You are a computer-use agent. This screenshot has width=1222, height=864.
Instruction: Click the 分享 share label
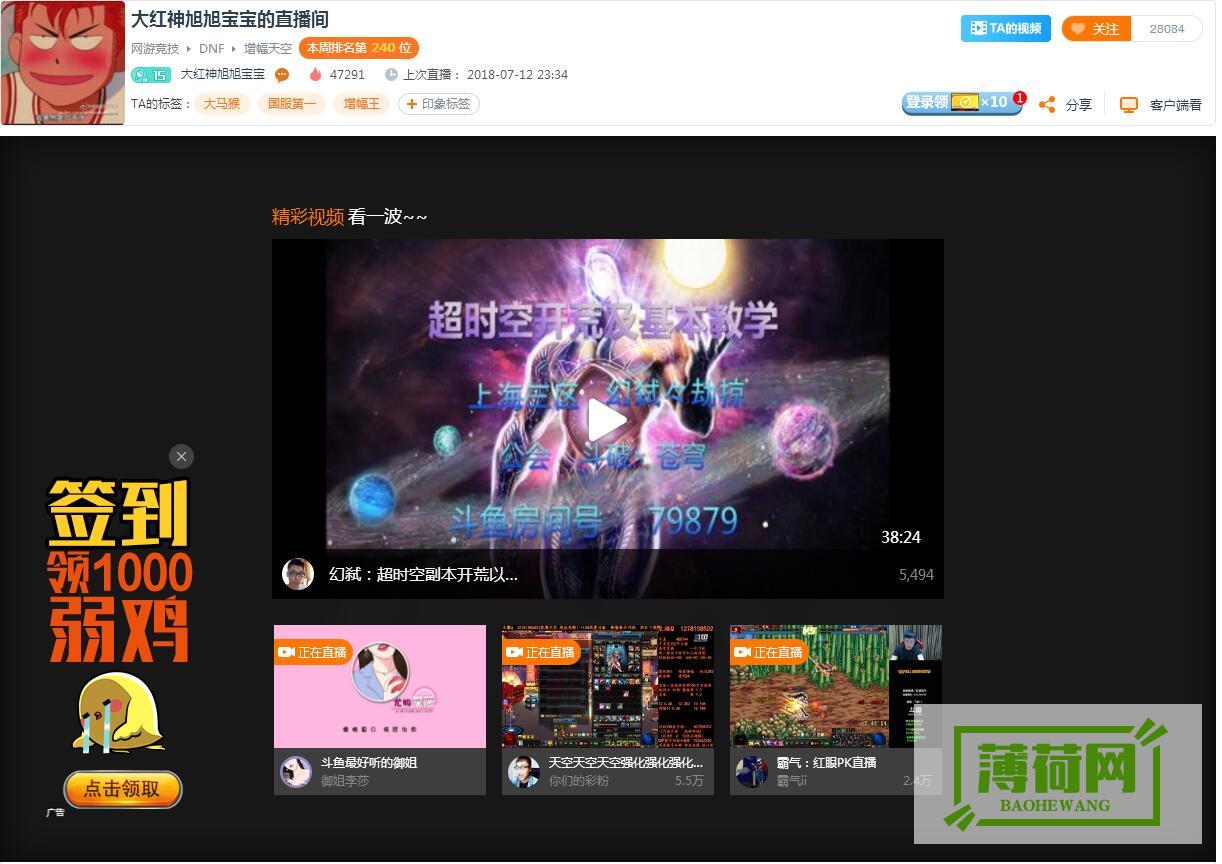1079,105
